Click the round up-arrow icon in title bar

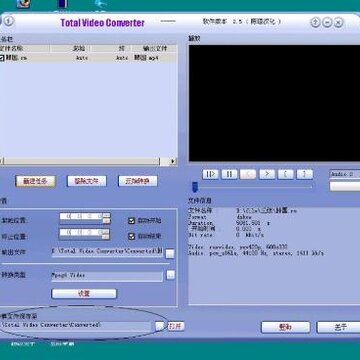pyautogui.click(x=315, y=22)
